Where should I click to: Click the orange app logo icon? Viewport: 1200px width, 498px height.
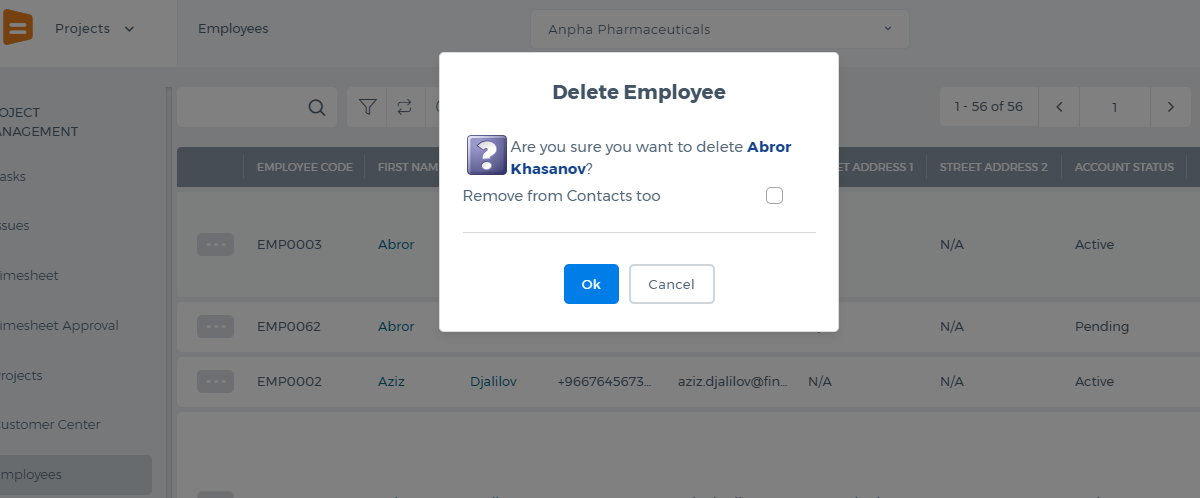[x=17, y=26]
